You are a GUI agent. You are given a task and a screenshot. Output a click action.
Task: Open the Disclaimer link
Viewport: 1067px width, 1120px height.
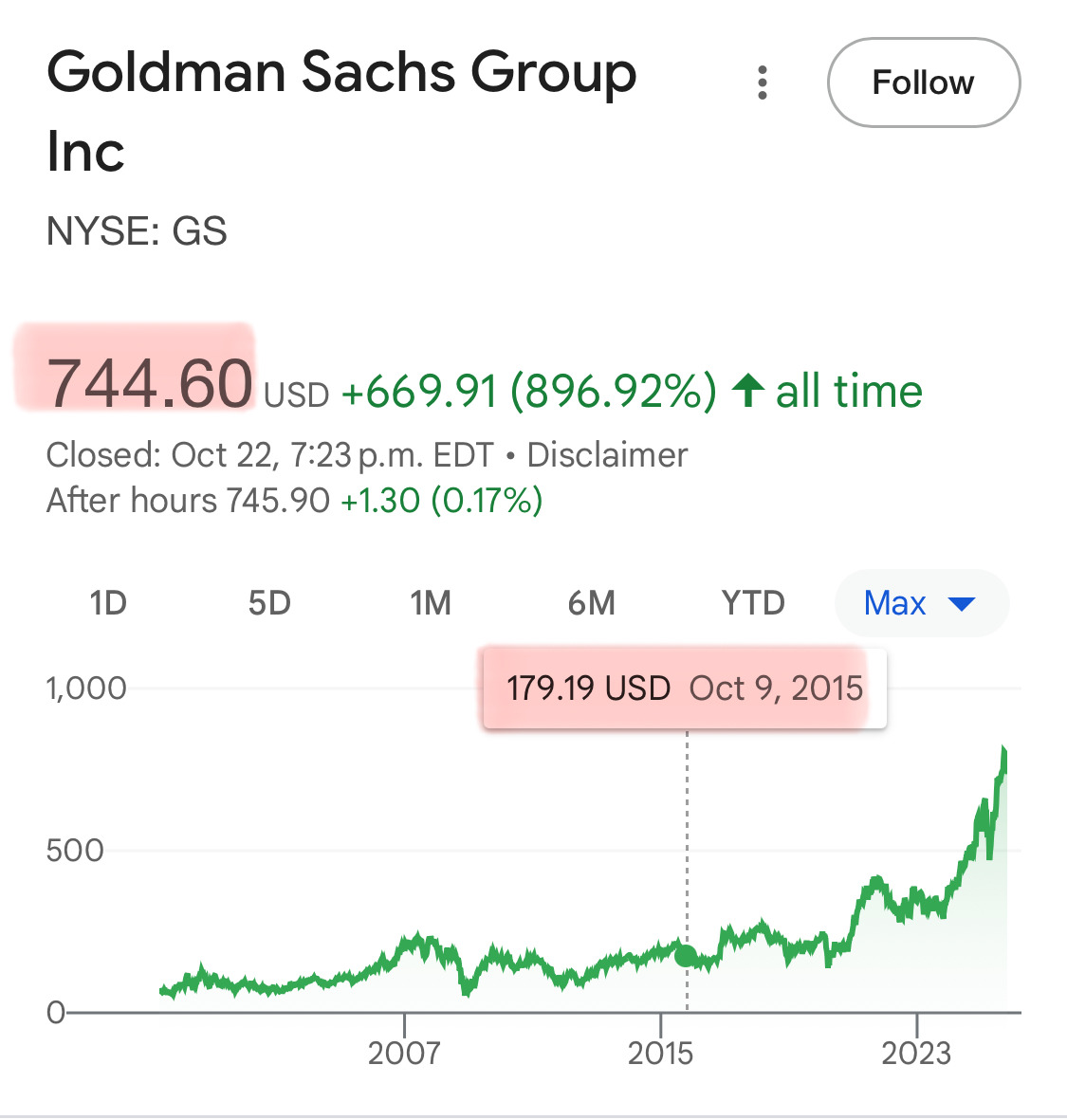(x=607, y=455)
